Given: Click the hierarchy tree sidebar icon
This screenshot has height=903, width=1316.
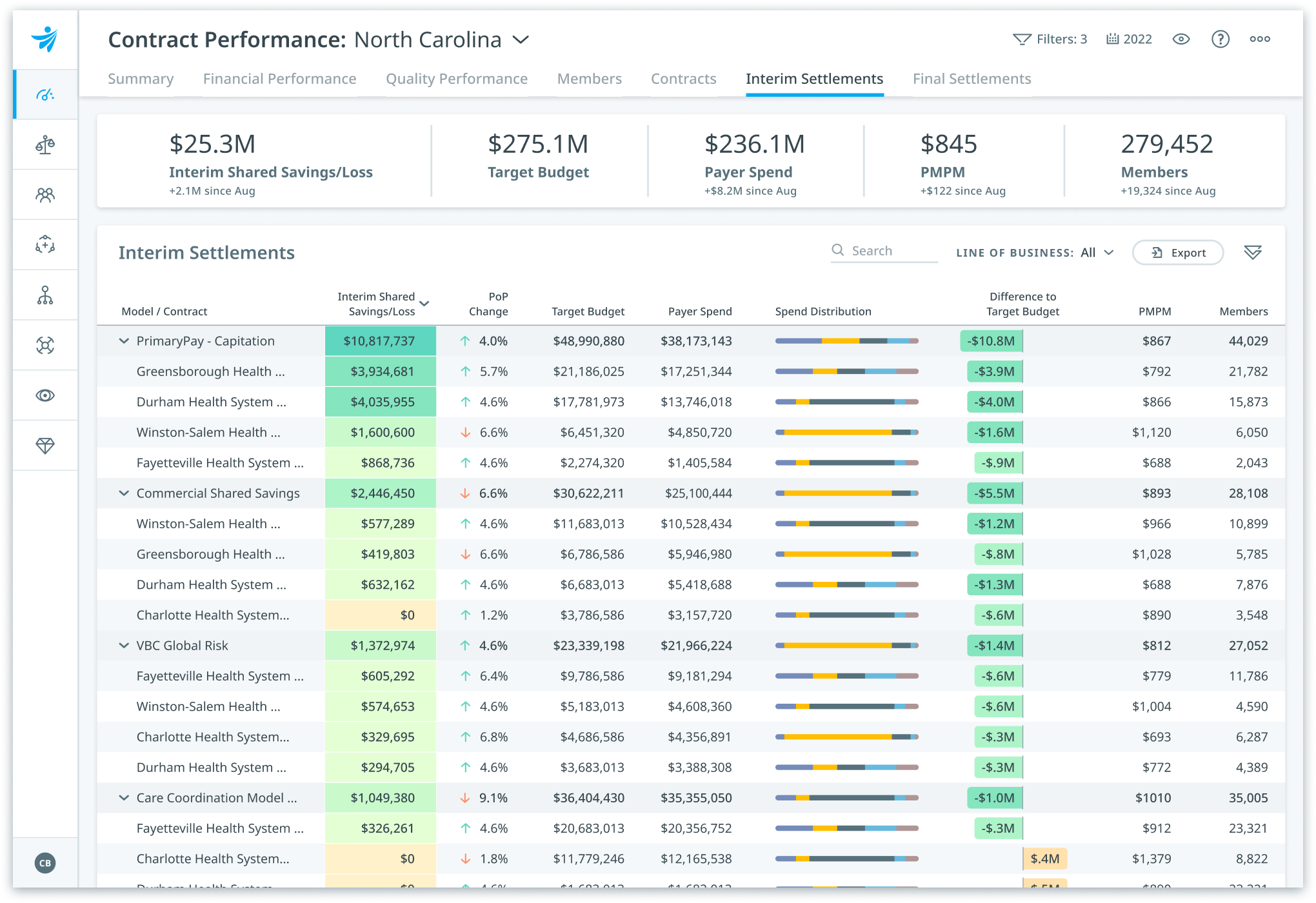Looking at the screenshot, I should (x=45, y=295).
